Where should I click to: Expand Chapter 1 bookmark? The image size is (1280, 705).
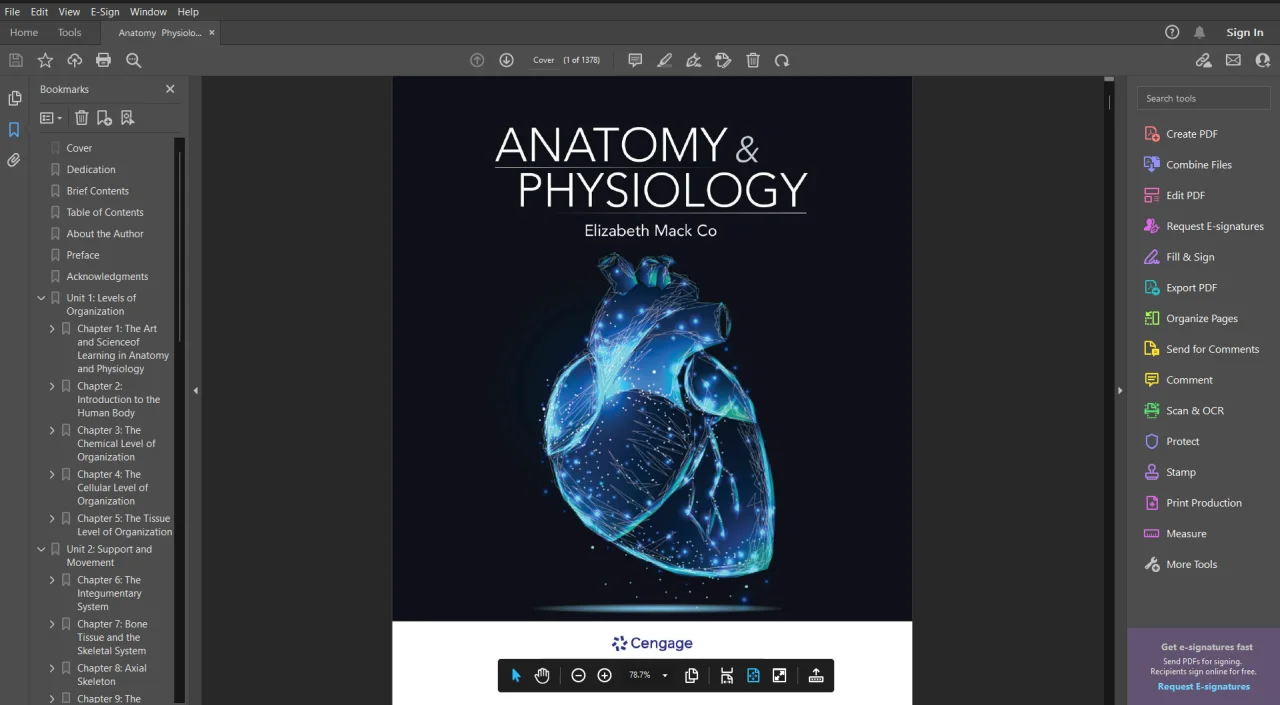[x=52, y=329]
